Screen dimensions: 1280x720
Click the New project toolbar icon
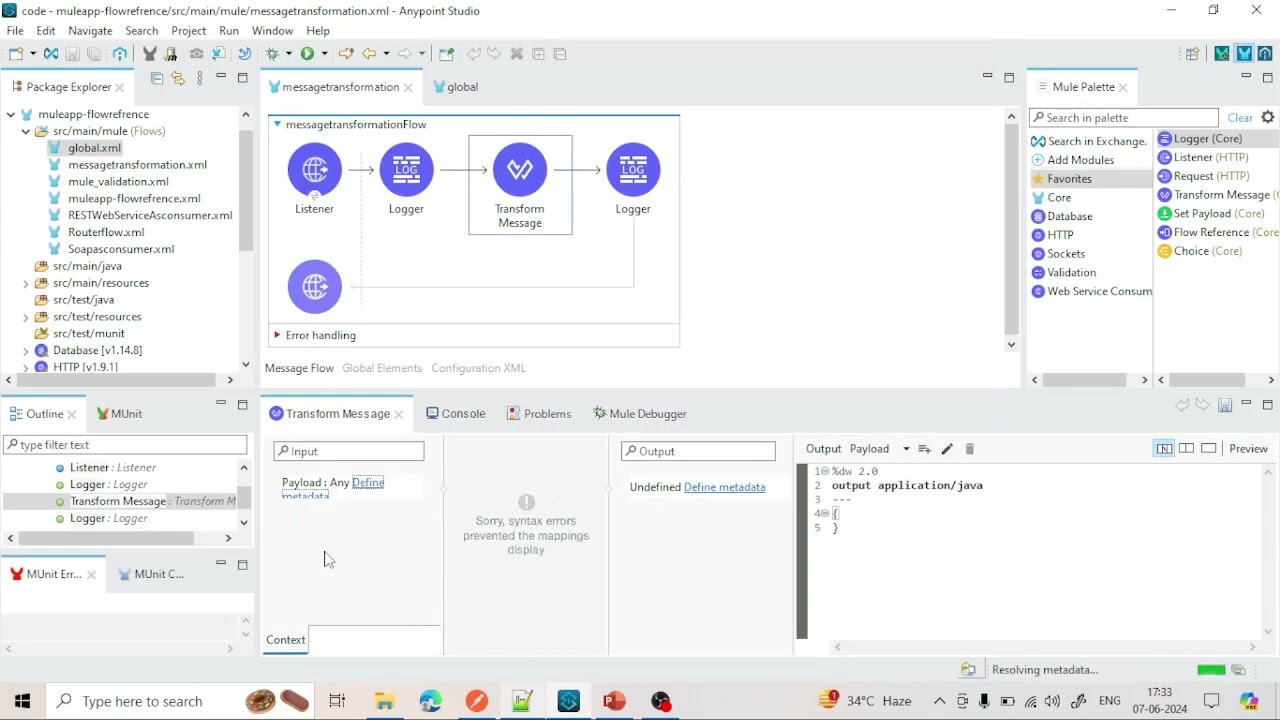16,53
